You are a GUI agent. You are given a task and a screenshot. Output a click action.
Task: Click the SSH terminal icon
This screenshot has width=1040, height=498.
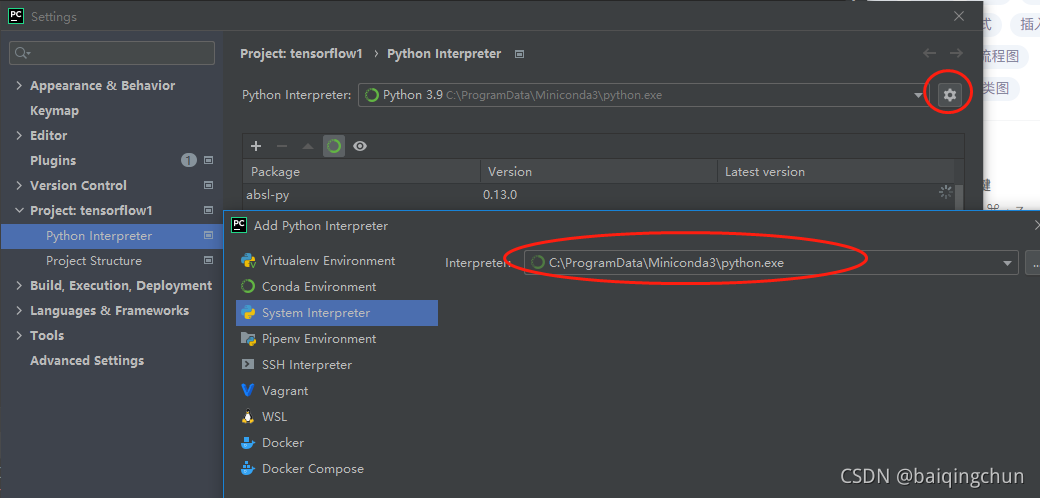[x=248, y=364]
